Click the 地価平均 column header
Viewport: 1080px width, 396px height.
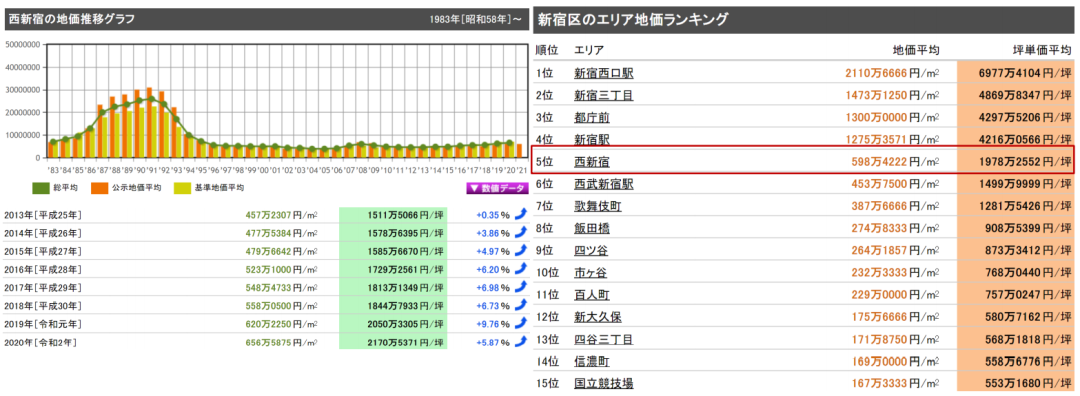click(x=915, y=50)
